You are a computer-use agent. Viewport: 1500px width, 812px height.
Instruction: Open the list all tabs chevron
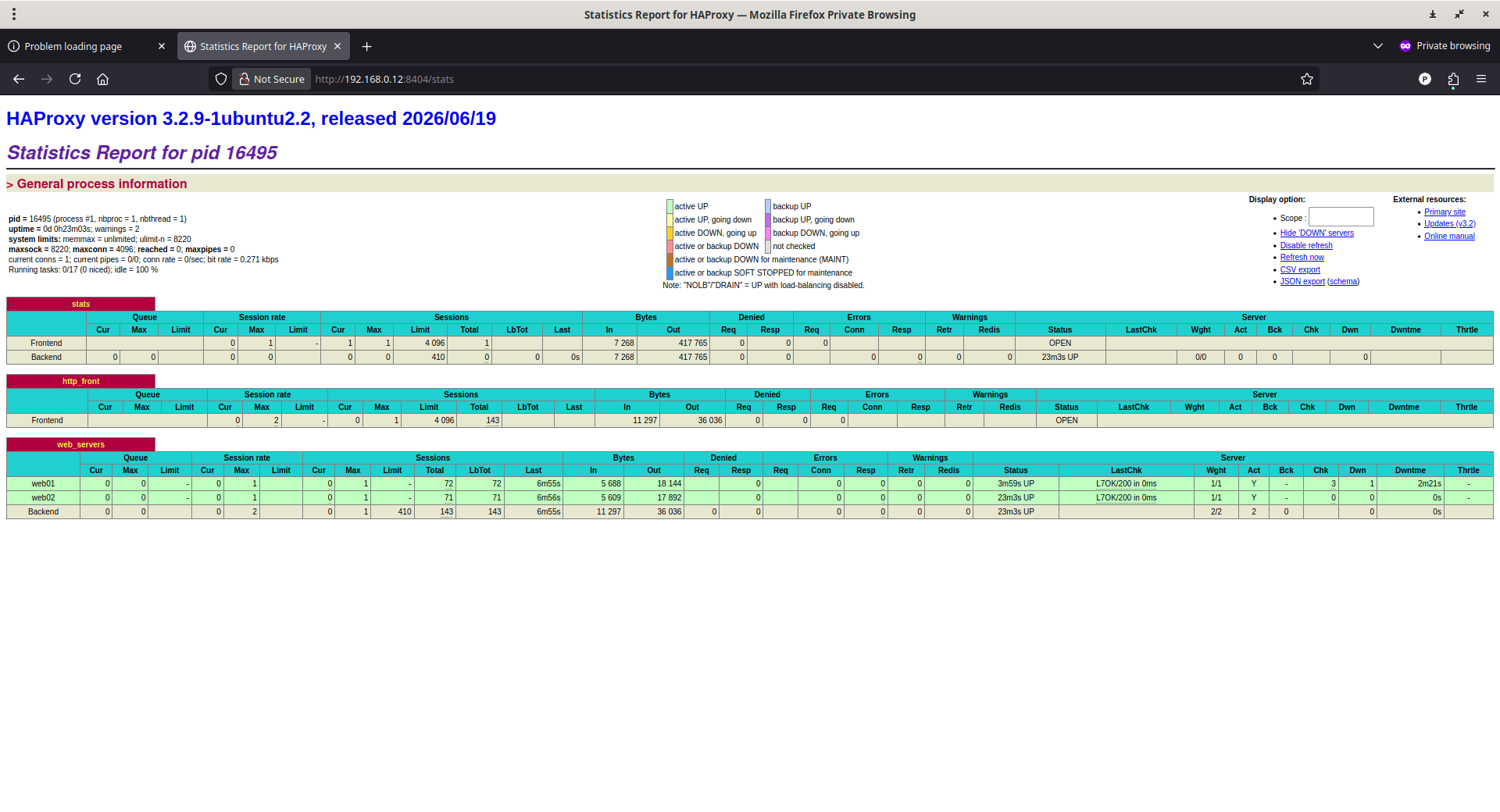[x=1378, y=46]
